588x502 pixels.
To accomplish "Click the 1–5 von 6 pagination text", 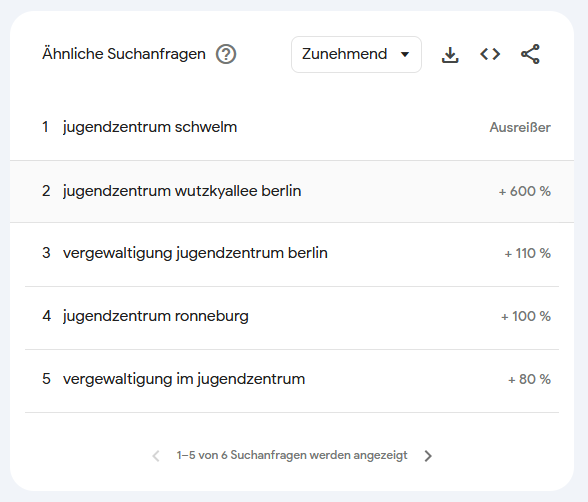I will (x=292, y=455).
